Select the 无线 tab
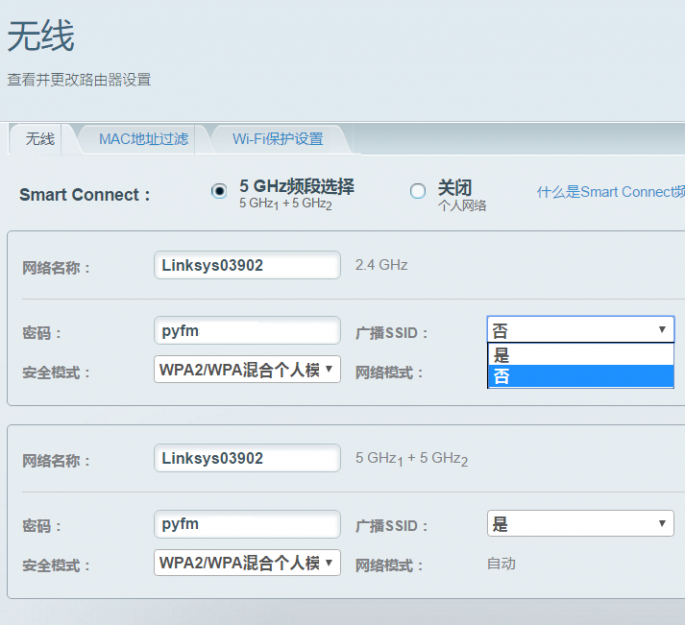 coord(40,139)
